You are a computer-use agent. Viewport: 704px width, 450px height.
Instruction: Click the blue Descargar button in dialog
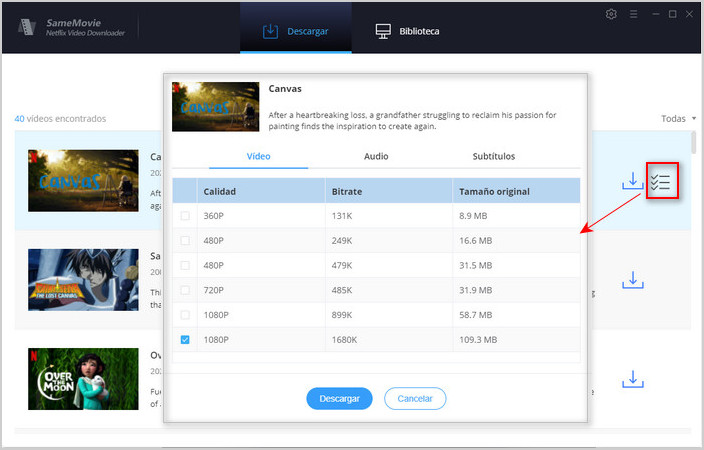(x=339, y=398)
